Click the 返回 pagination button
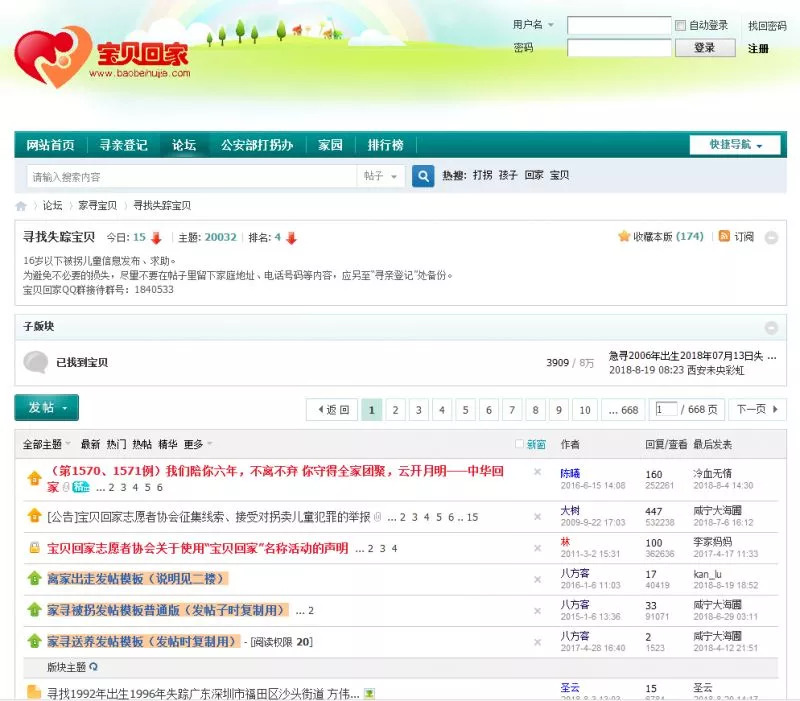Image resolution: width=800 pixels, height=701 pixels. [x=332, y=410]
